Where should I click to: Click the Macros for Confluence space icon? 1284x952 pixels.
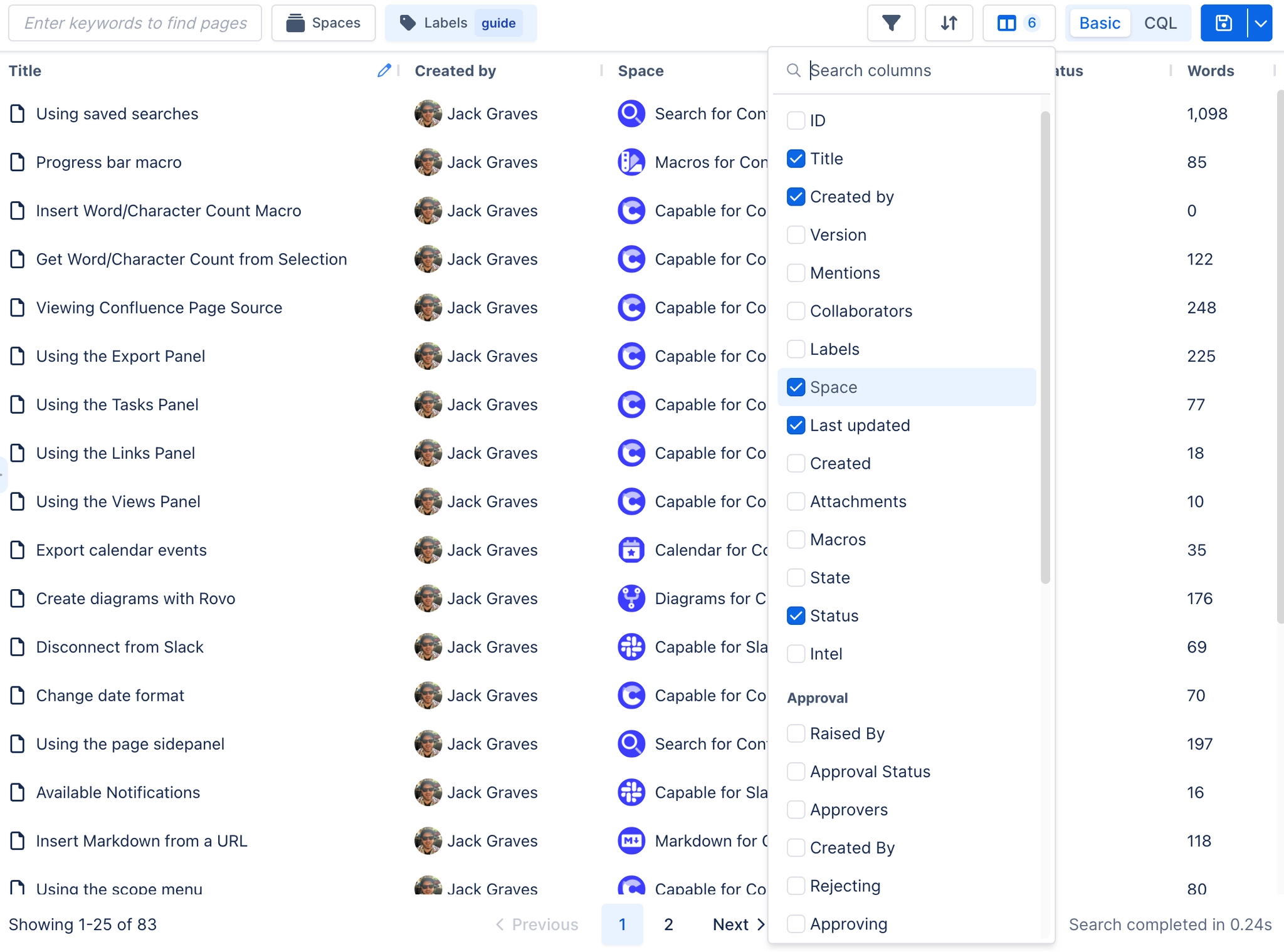[x=631, y=162]
